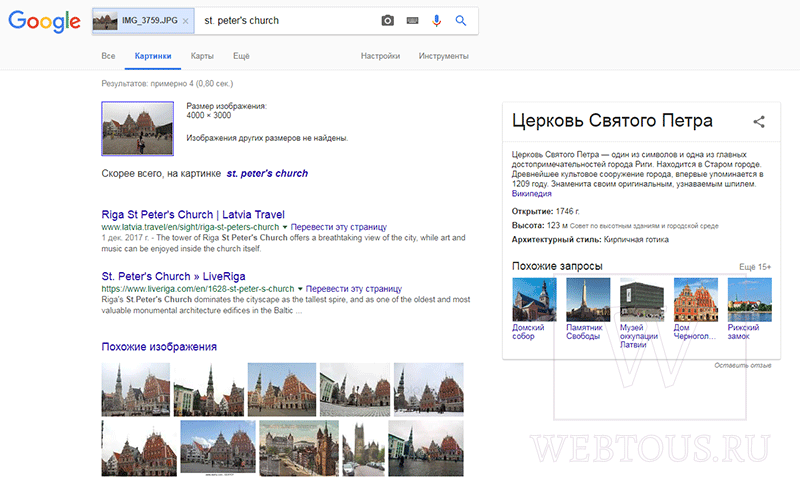Click the Домский собор caption text
Image resolution: width=800 pixels, height=482 pixels.
pos(528,332)
